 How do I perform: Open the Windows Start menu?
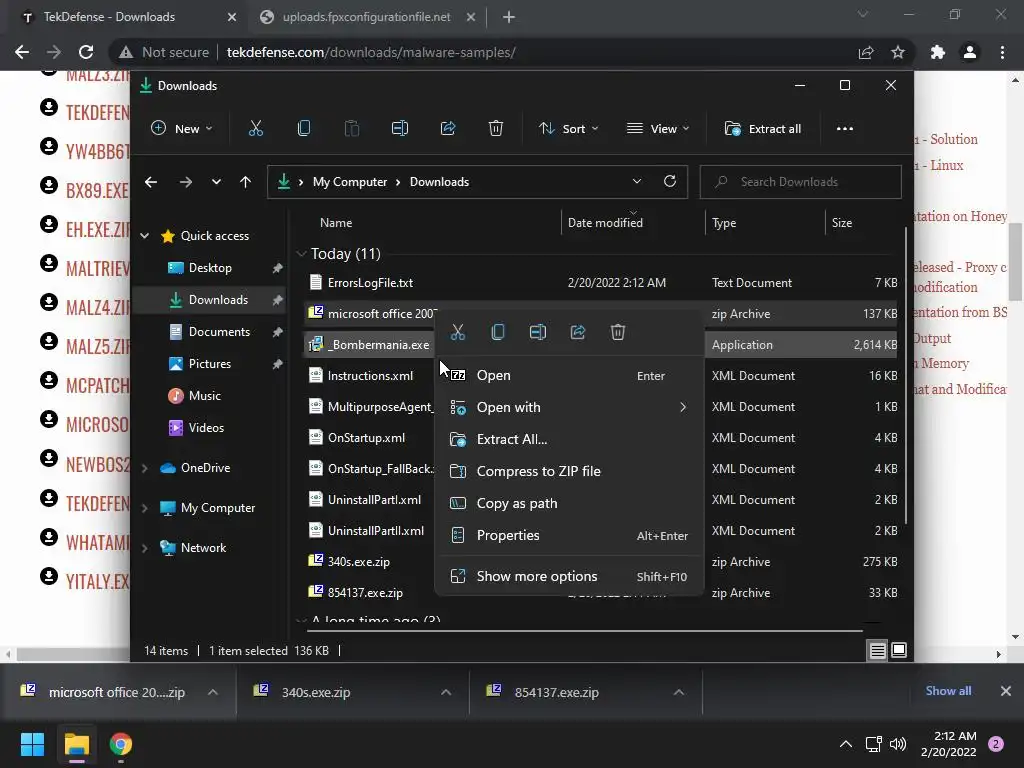(x=32, y=744)
